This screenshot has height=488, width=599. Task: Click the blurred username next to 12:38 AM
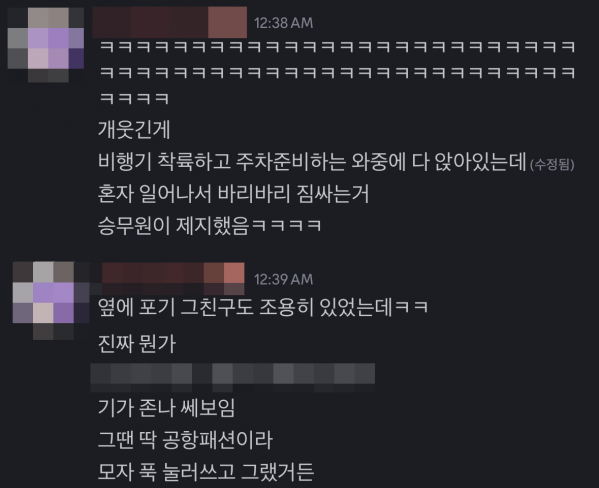click(x=170, y=23)
